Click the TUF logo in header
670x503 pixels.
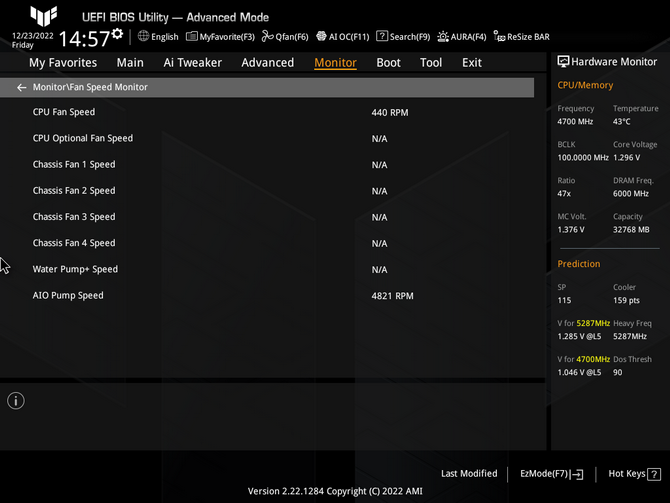pos(44,16)
